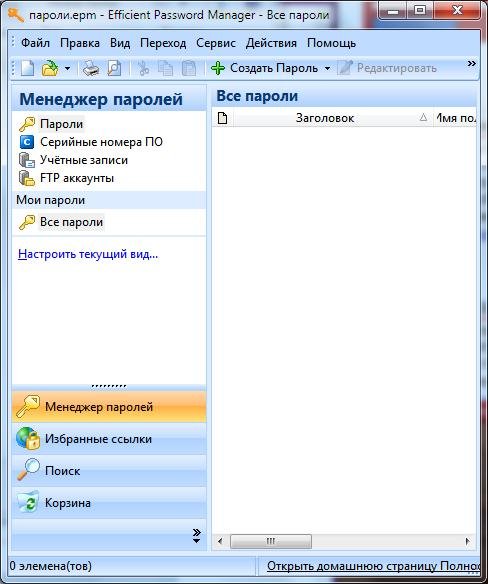Click the document icon column header
This screenshot has width=488, height=584.
pyautogui.click(x=222, y=118)
